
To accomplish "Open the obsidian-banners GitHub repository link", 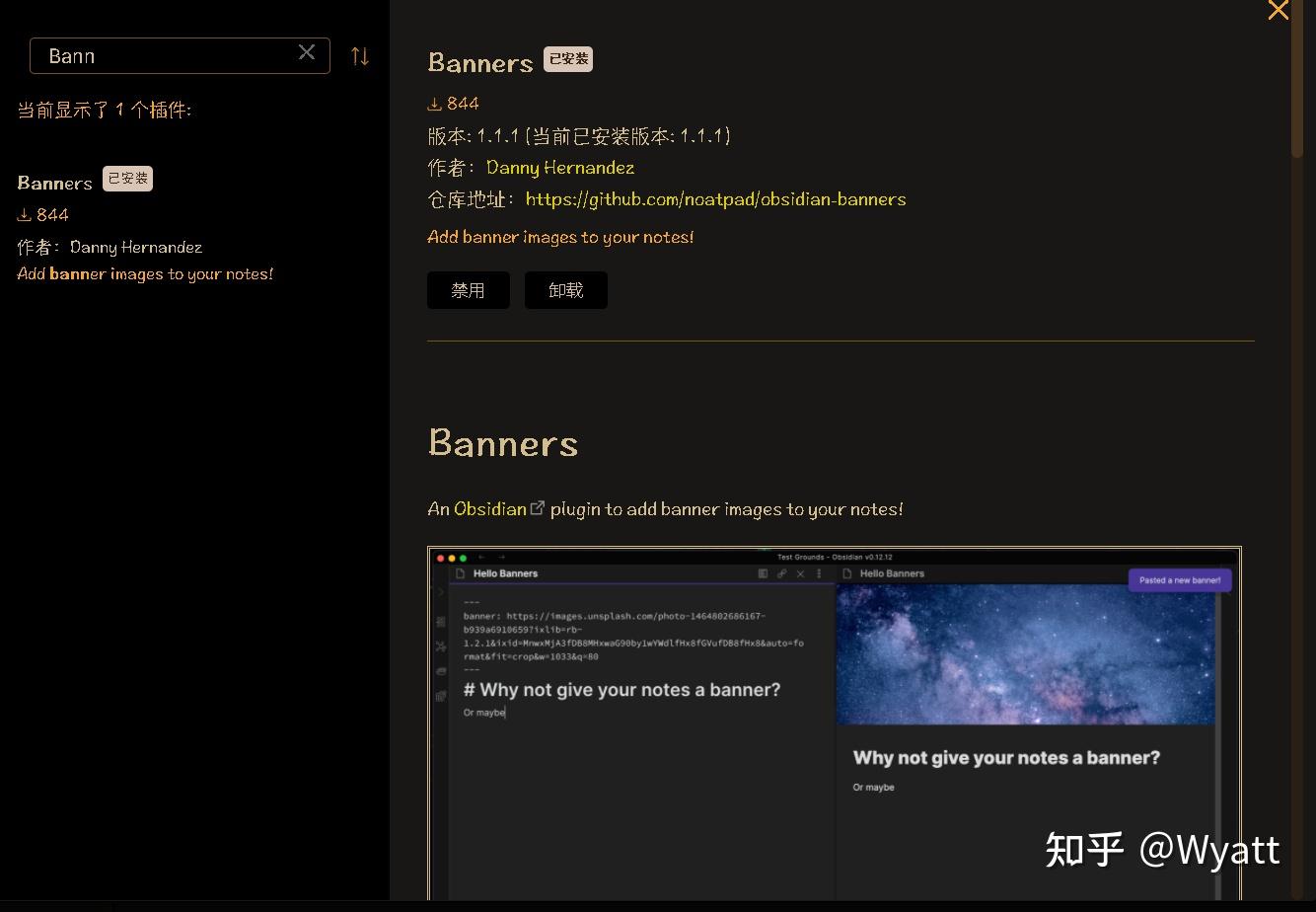I will click(716, 198).
